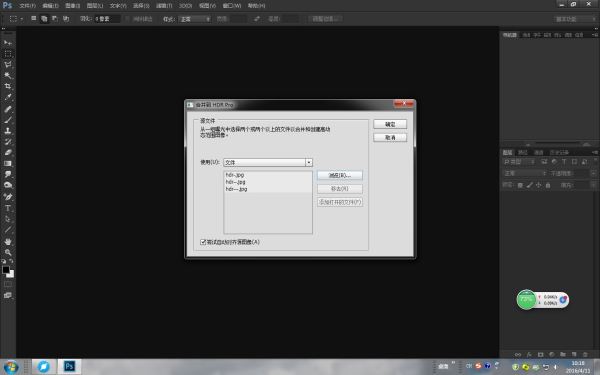Switch to the Navigator tab
The height and width of the screenshot is (375, 600).
click(509, 35)
